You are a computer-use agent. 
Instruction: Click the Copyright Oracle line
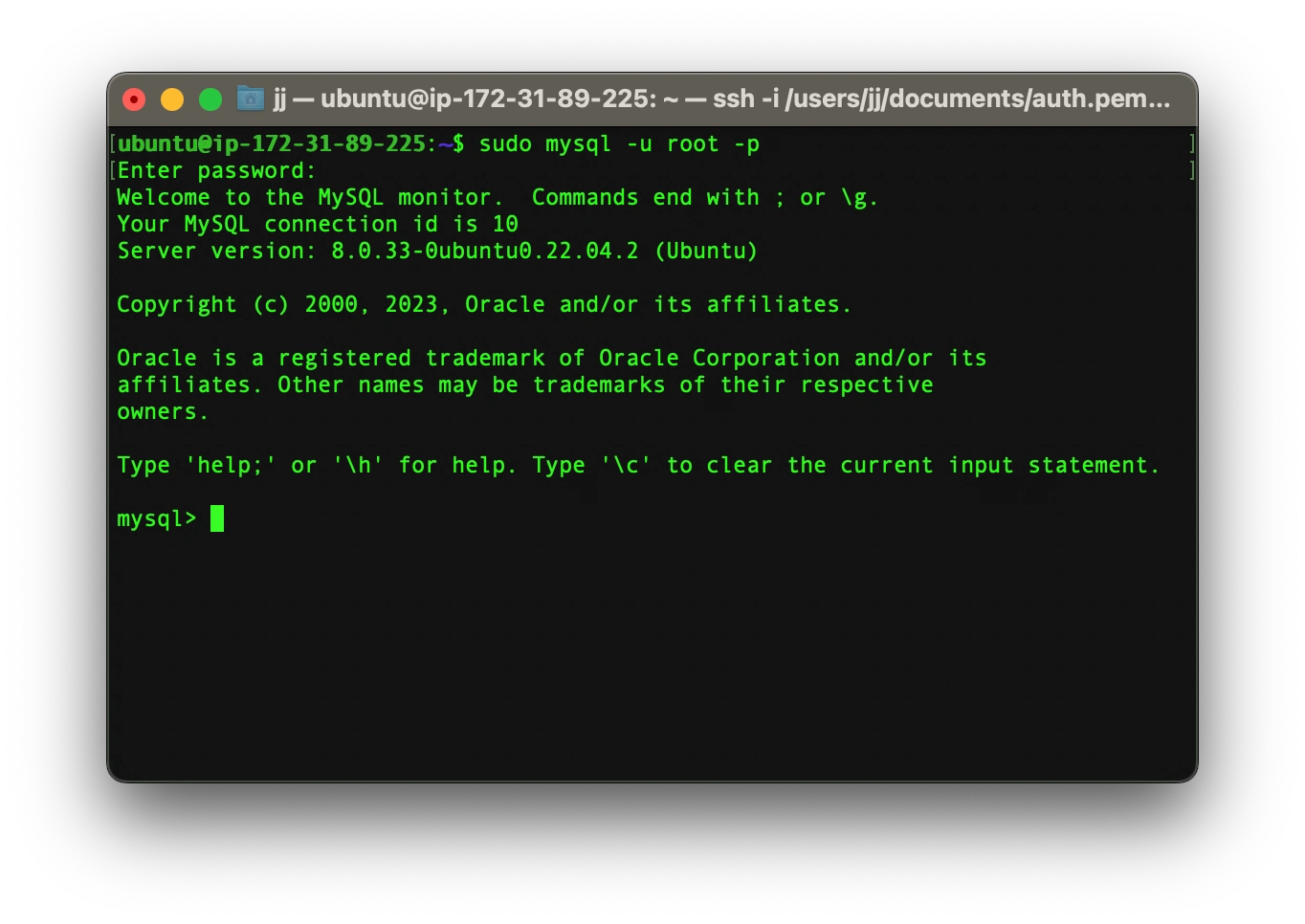click(483, 304)
